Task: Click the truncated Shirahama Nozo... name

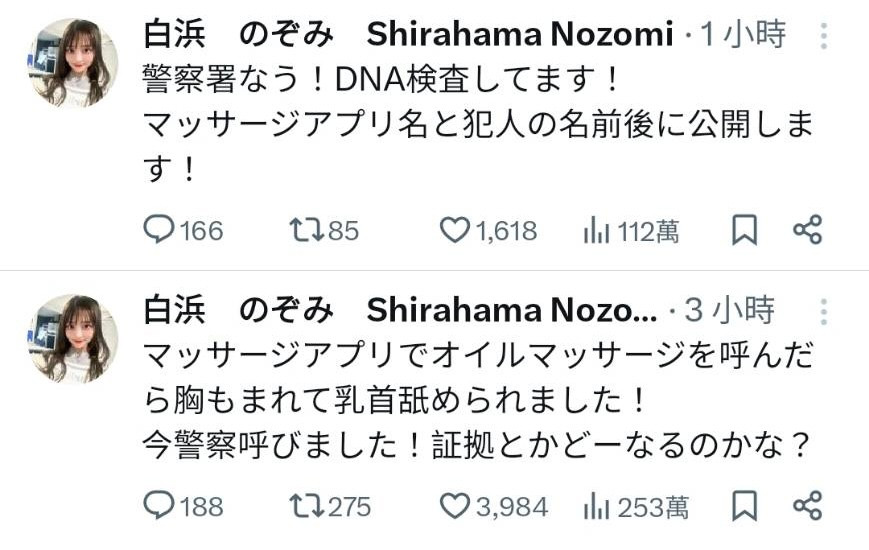Action: [x=512, y=311]
